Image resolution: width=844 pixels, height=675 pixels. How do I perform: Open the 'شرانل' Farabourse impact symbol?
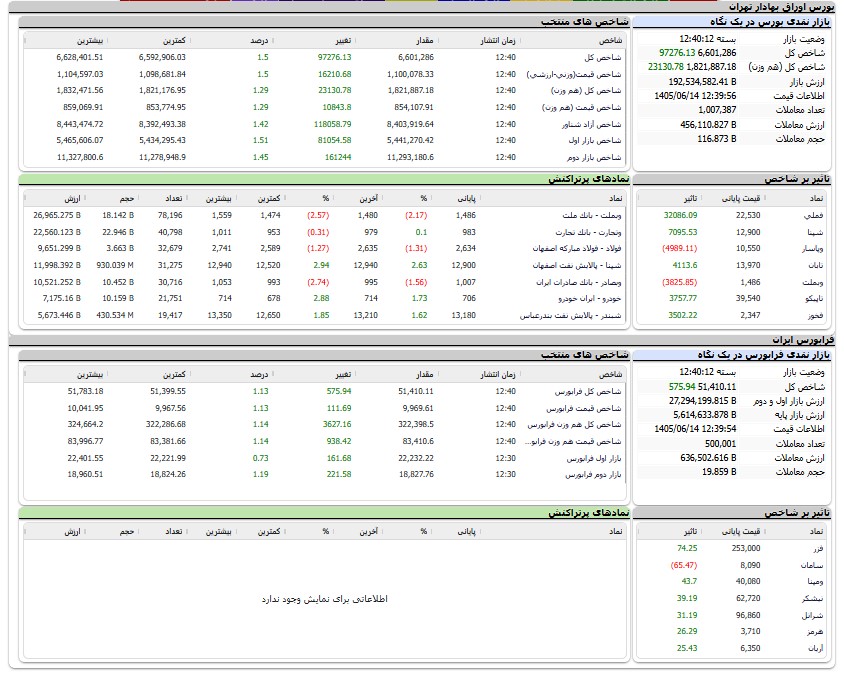(x=813, y=615)
